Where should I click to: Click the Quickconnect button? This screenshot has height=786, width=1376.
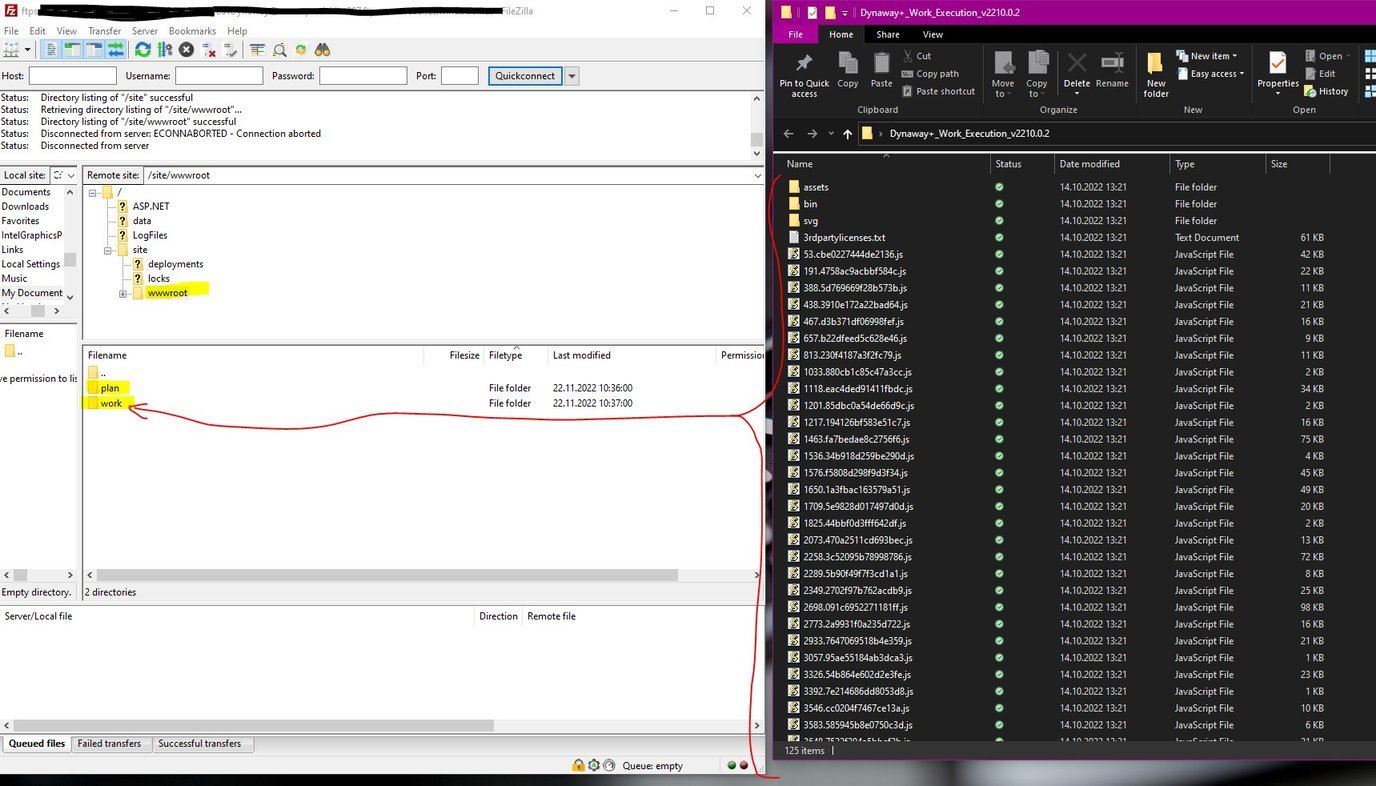click(525, 76)
